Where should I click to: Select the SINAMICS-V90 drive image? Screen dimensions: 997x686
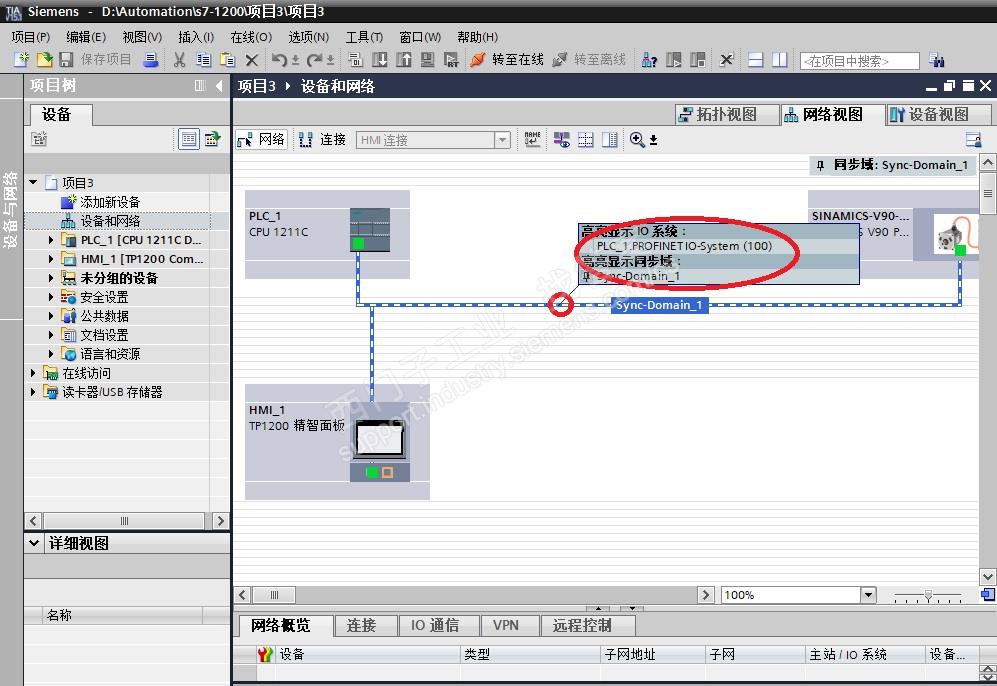click(x=955, y=234)
